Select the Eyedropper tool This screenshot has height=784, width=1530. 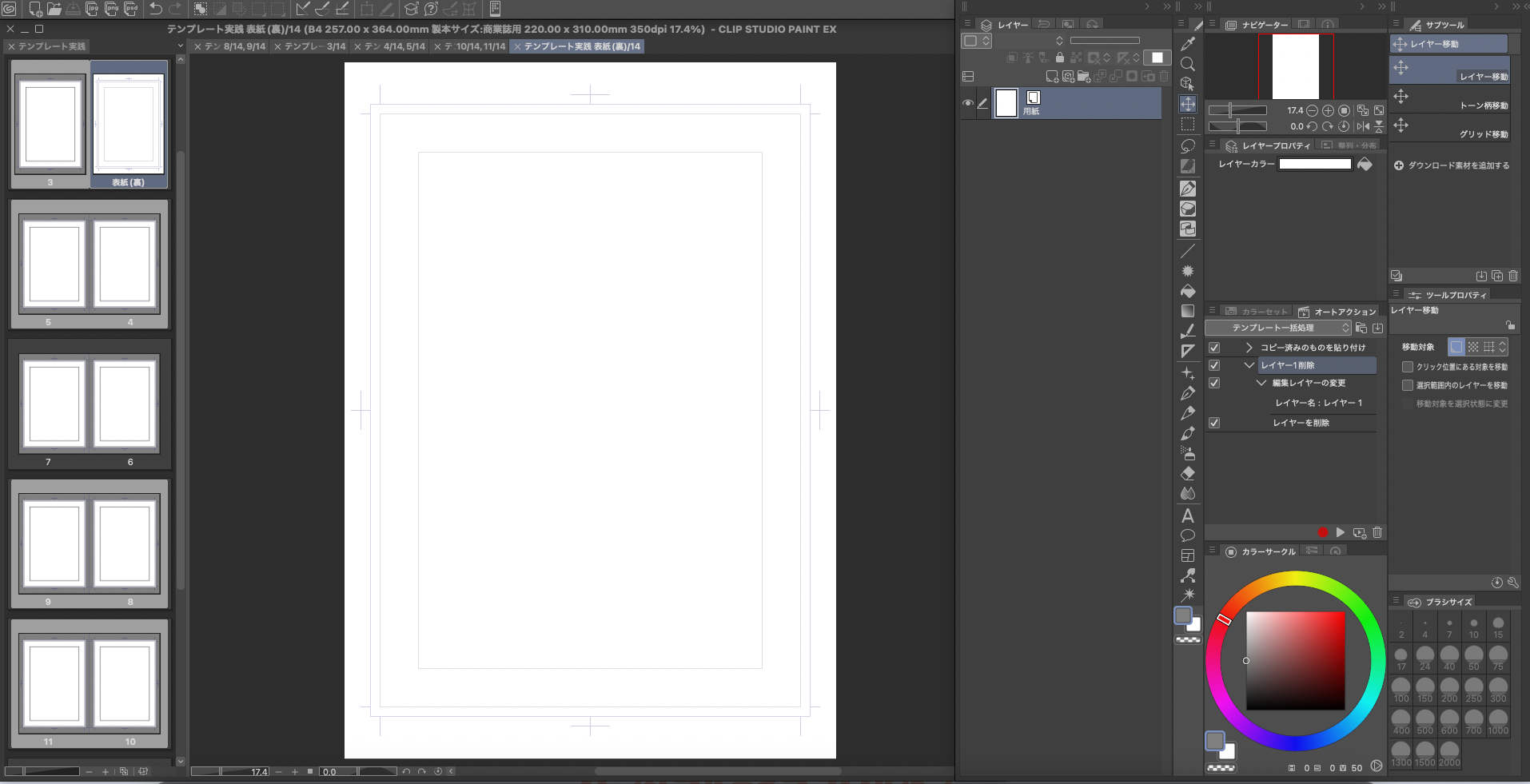click(x=1188, y=44)
